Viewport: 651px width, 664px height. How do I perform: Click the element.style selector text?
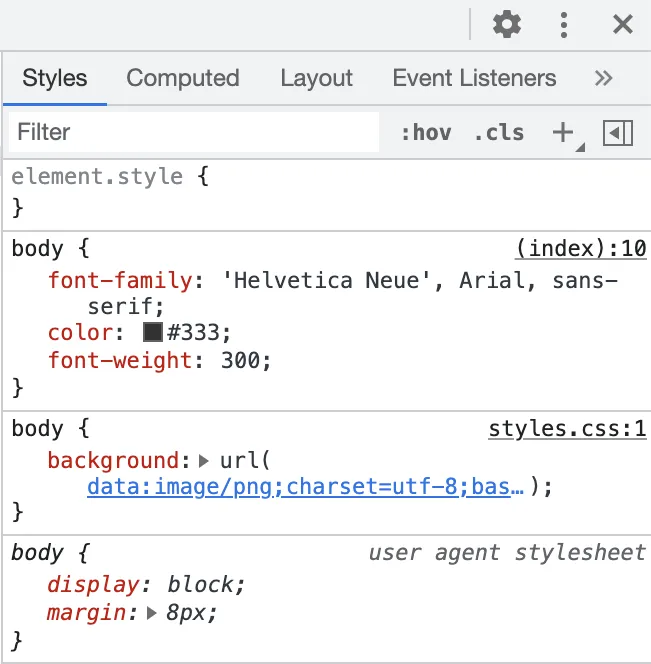(97, 177)
